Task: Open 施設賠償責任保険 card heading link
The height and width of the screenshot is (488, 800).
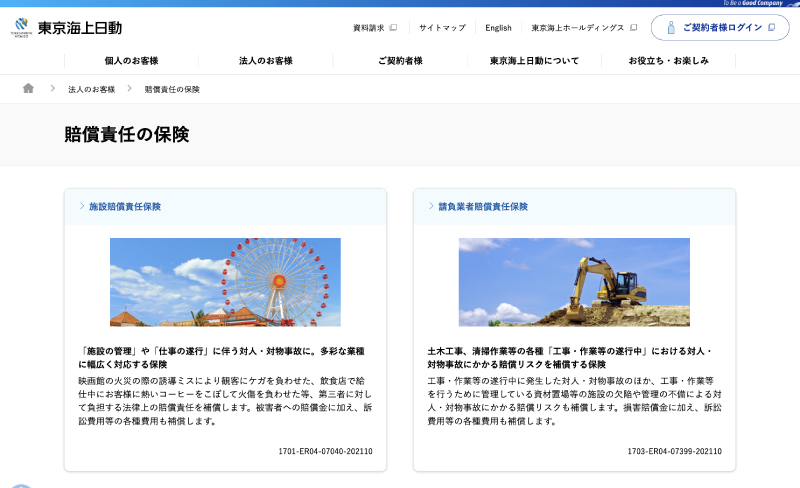Action: (x=125, y=207)
